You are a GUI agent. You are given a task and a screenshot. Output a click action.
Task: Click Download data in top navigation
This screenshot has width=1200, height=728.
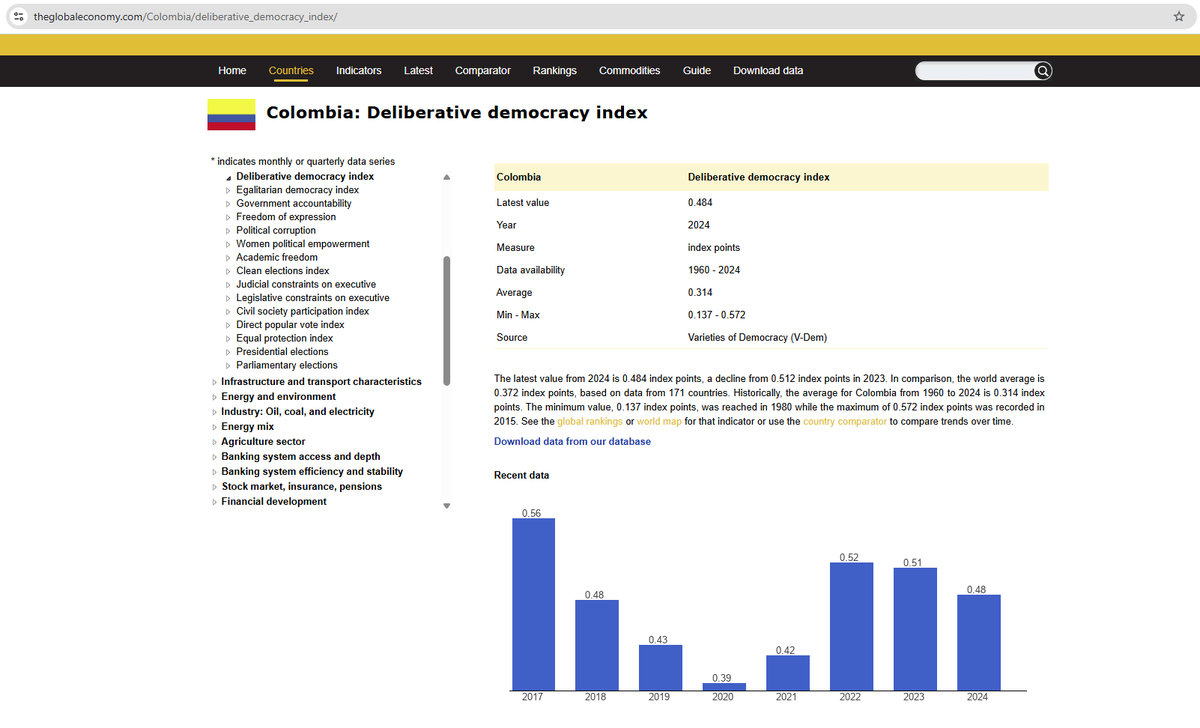pos(768,70)
